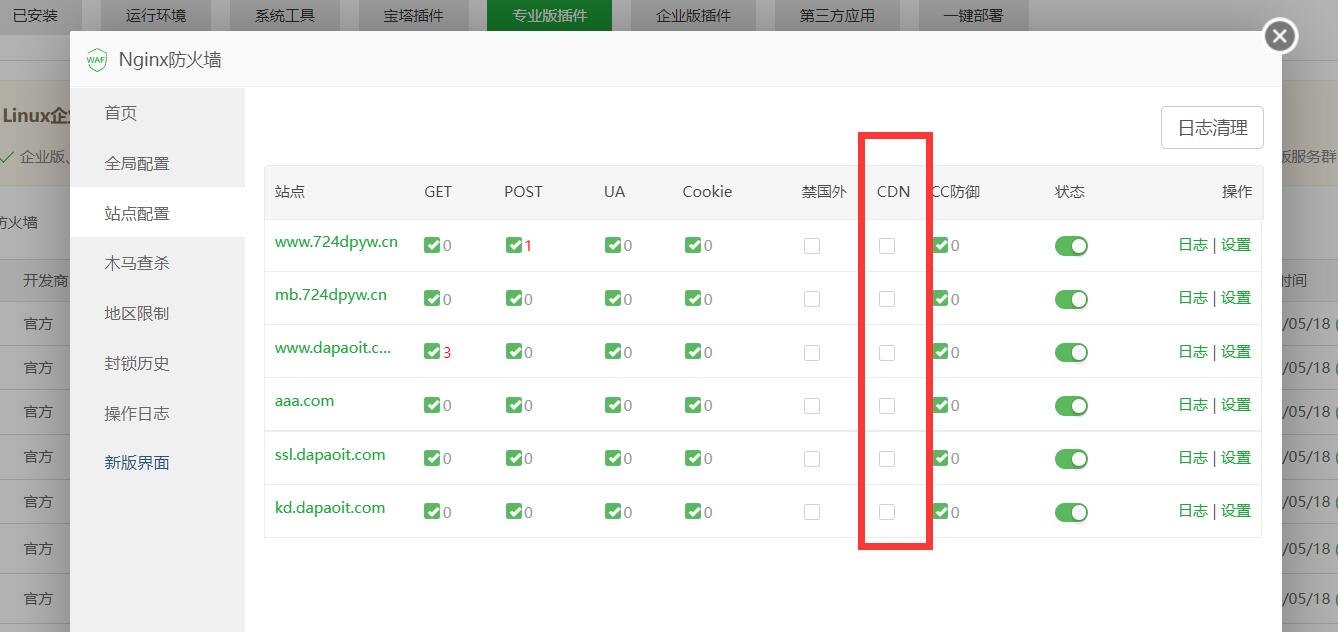Uncheck CC防御 for ssl.dapaoit.com
The width and height of the screenshot is (1338, 632).
pos(941,457)
